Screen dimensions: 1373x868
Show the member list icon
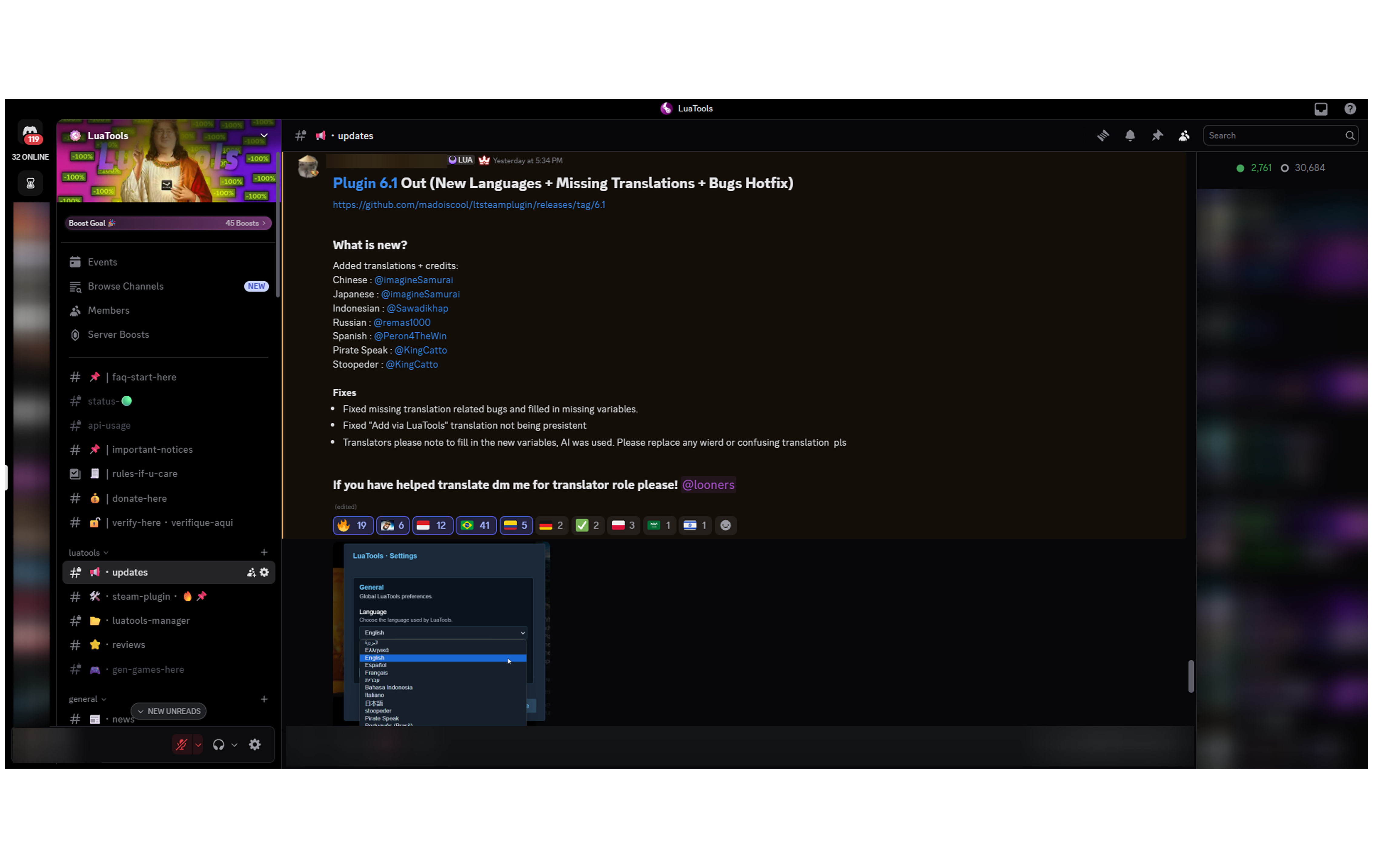pos(1184,135)
